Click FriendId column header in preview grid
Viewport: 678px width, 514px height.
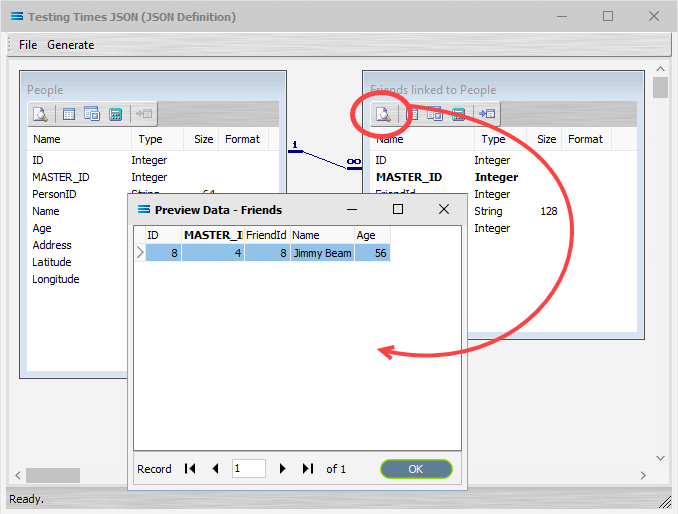pyautogui.click(x=267, y=235)
